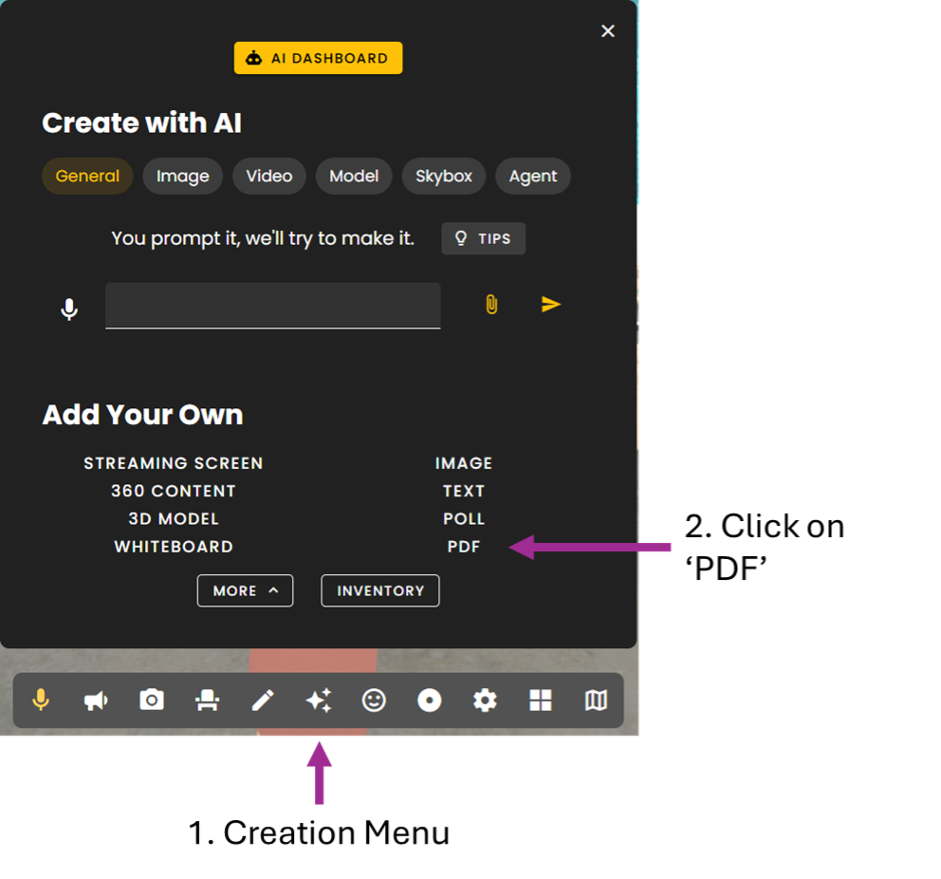Add a Whiteboard
This screenshot has width=941, height=879.
coord(173,547)
